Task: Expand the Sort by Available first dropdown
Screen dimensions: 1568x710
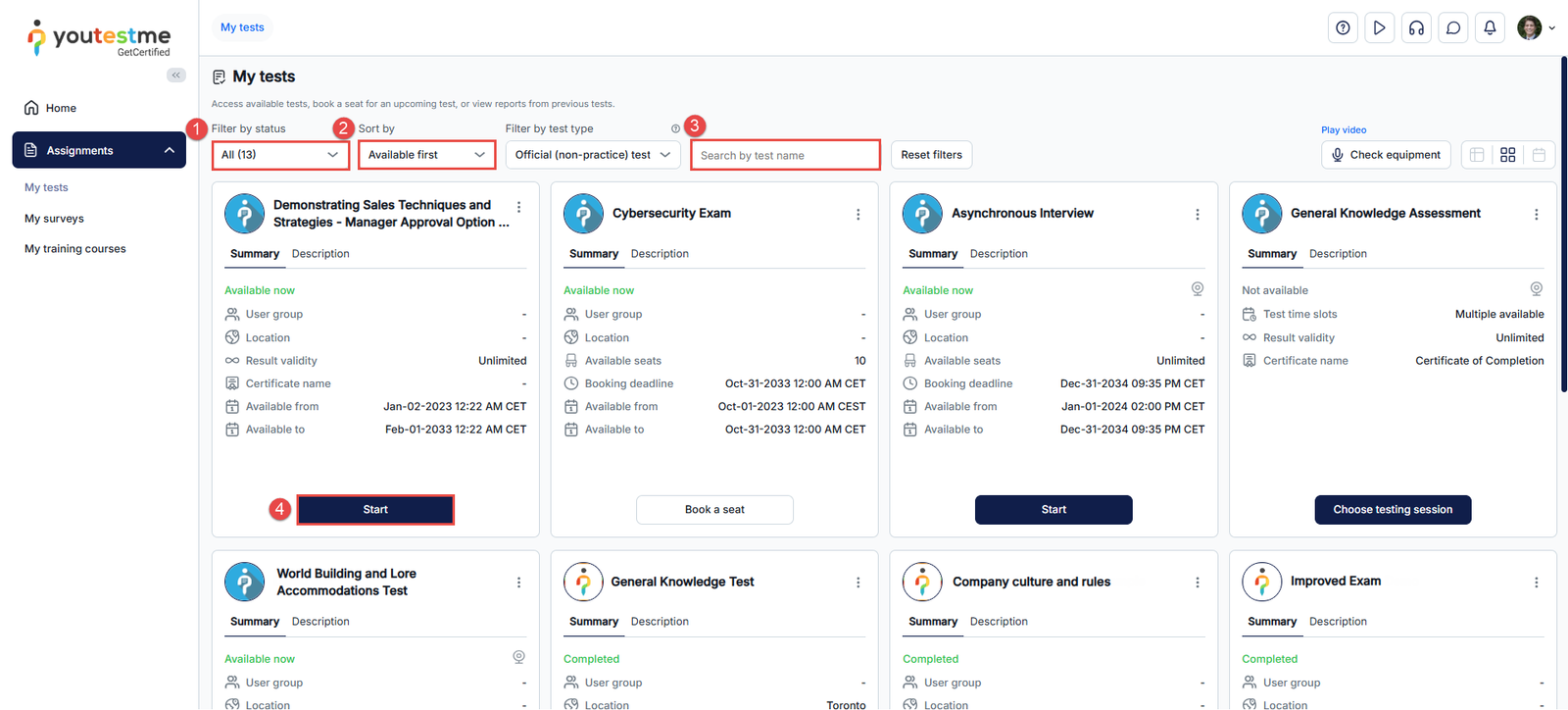Action: click(426, 155)
